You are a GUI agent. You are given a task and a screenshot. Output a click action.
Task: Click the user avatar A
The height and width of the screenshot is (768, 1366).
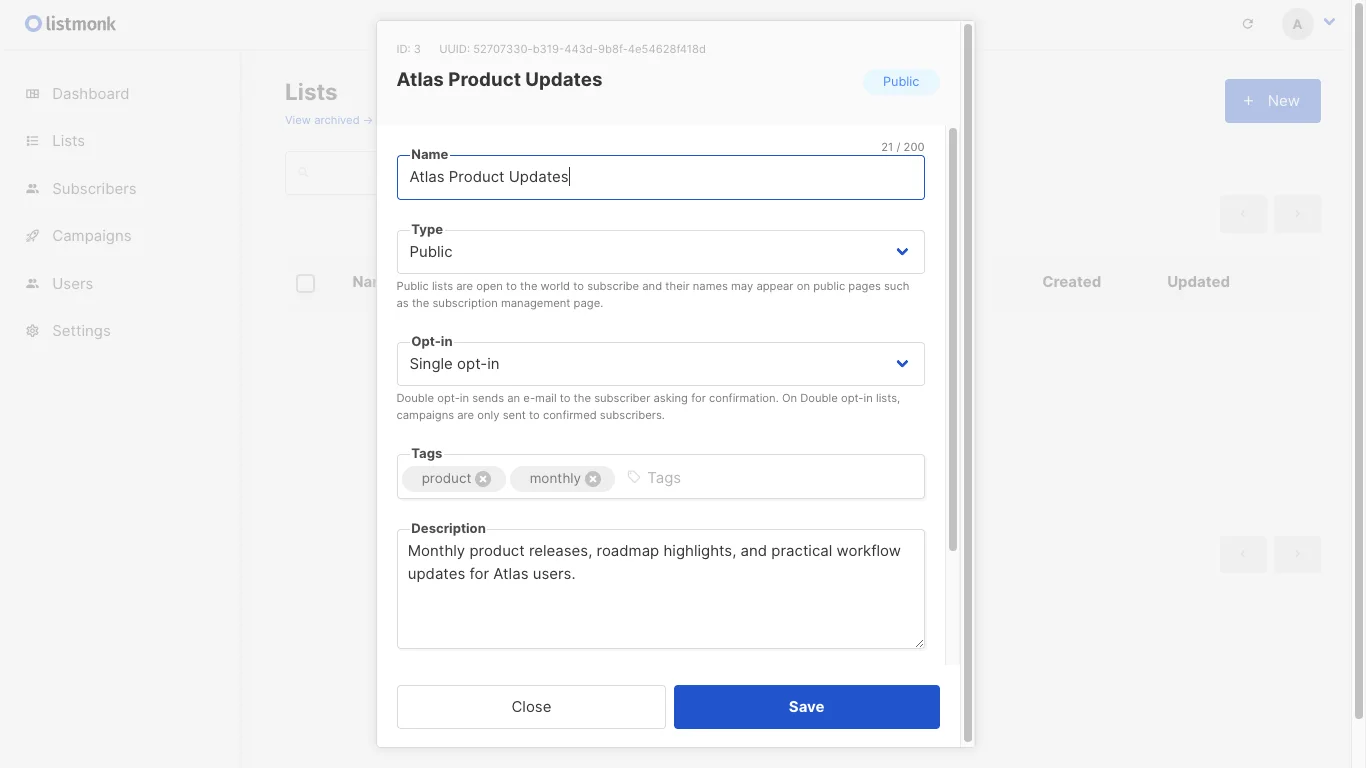1298,24
